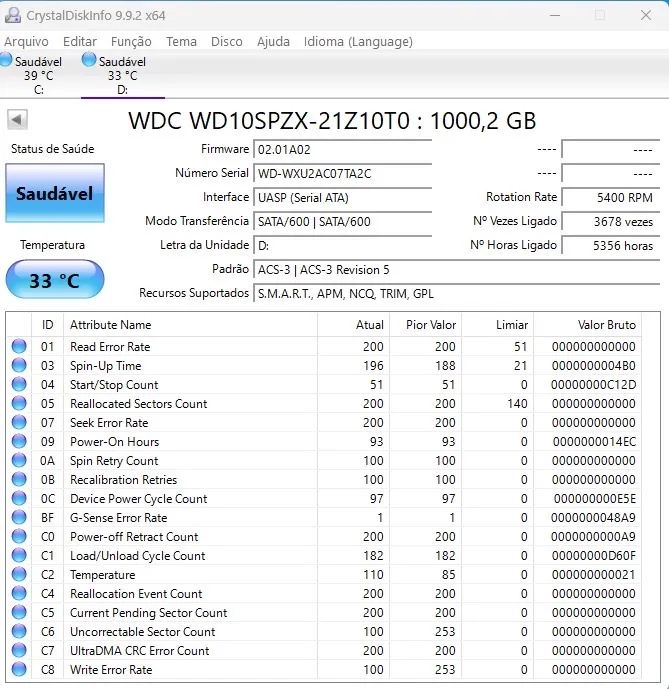Click the Valor Bruto column header
The height and width of the screenshot is (689, 669).
pos(587,325)
